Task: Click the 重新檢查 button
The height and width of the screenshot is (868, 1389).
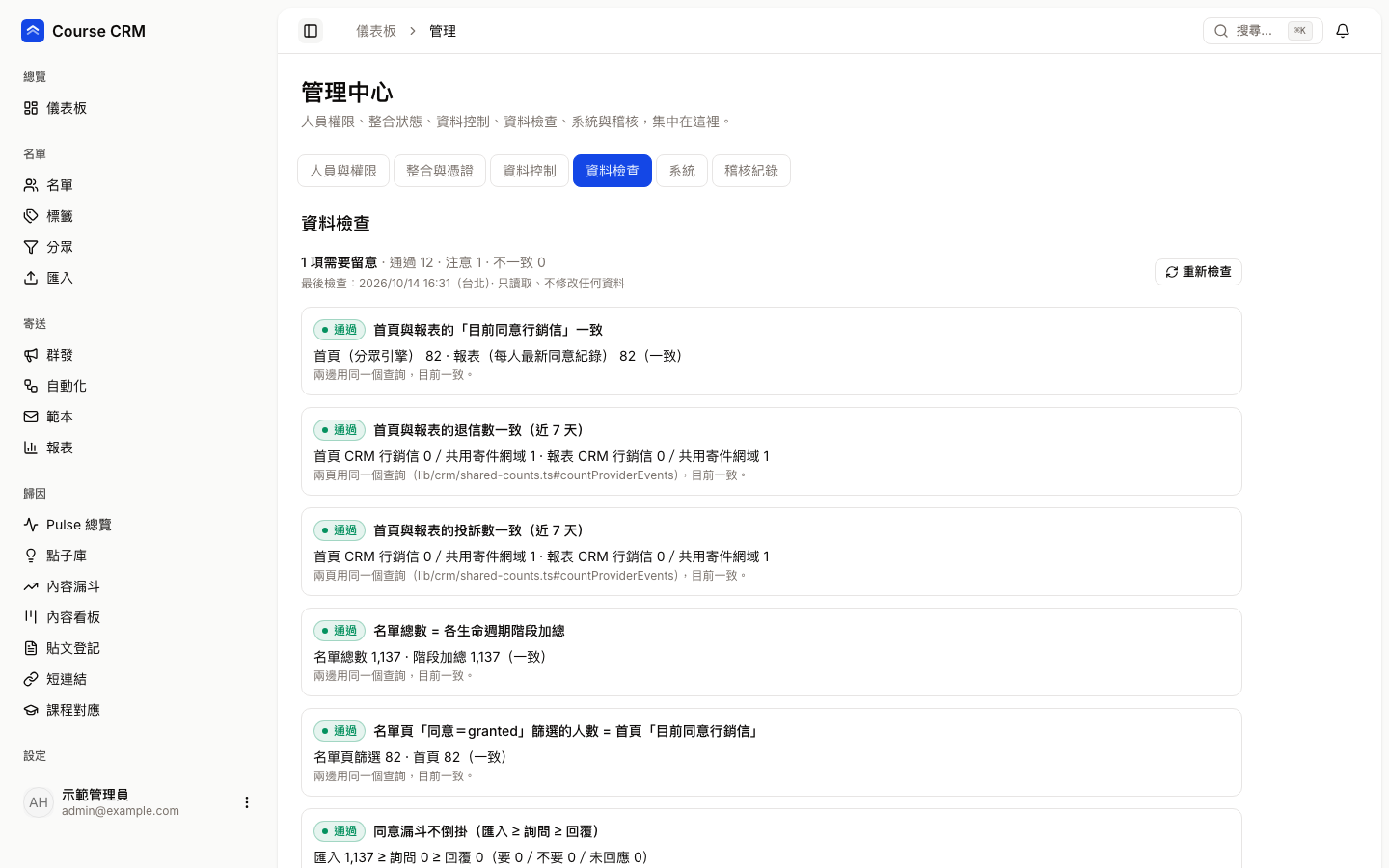Action: [1198, 272]
